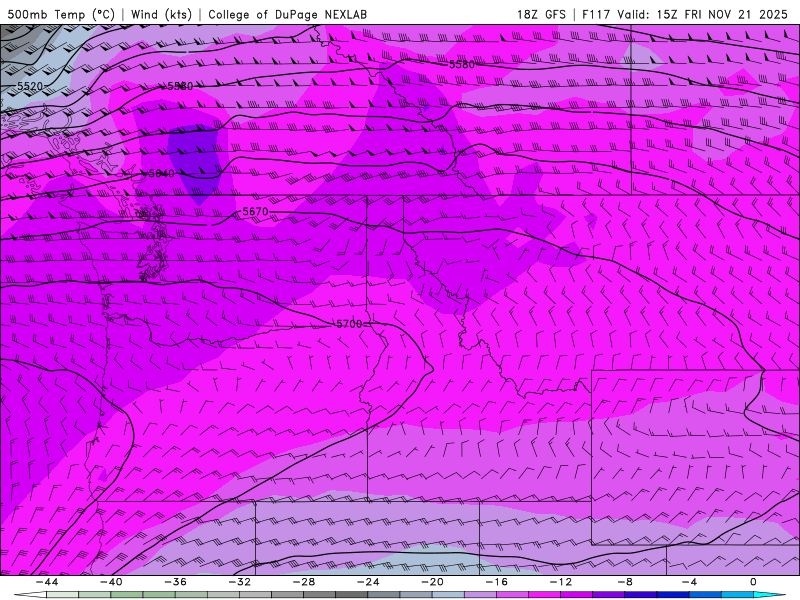This screenshot has height=600, width=800.
Task: Click the 5700 height contour label
Action: tap(349, 324)
